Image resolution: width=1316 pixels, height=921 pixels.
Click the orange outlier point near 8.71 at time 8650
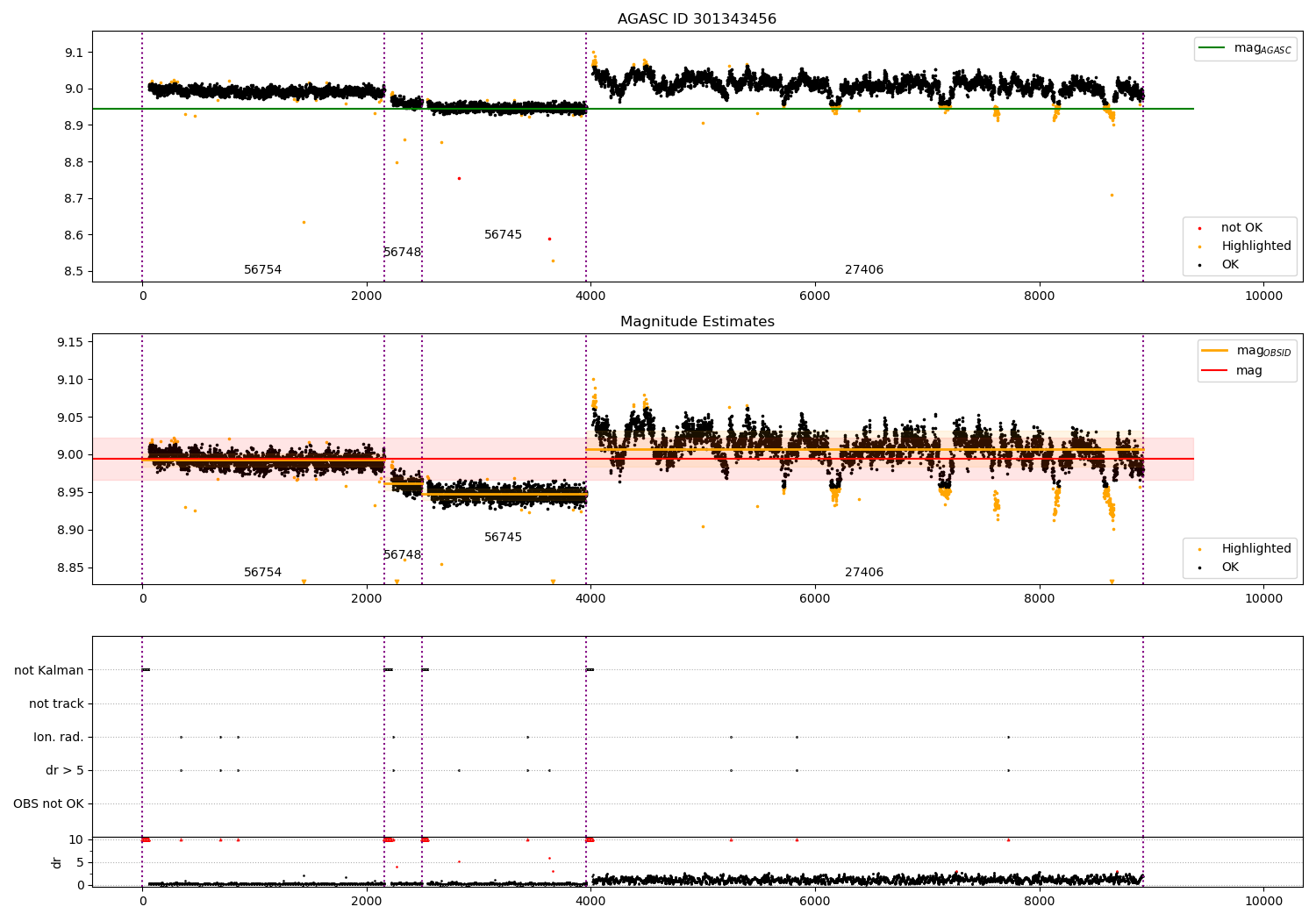point(1112,195)
